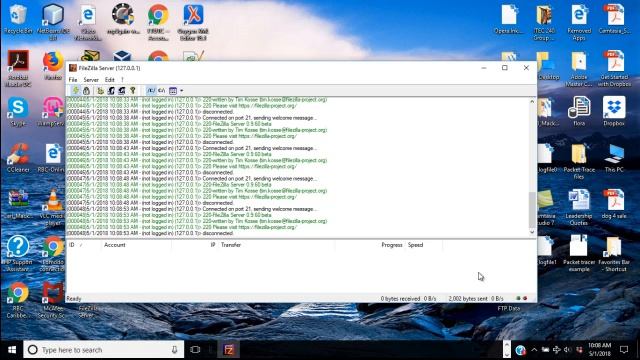Select the 'dog 4 sale' PDF icon

[x=614, y=204]
